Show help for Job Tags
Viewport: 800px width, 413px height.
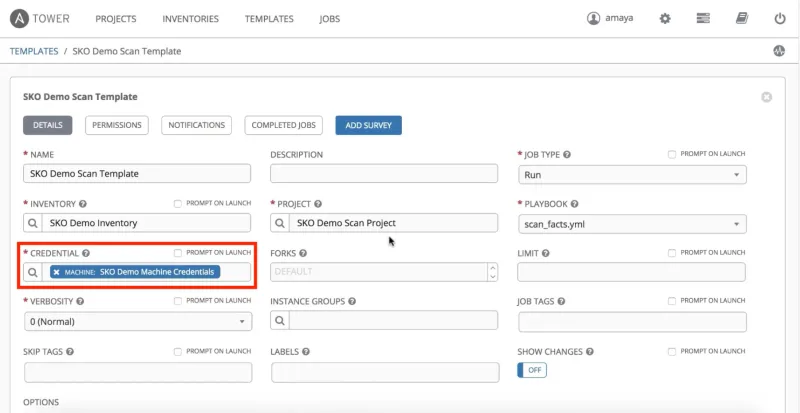coord(561,301)
